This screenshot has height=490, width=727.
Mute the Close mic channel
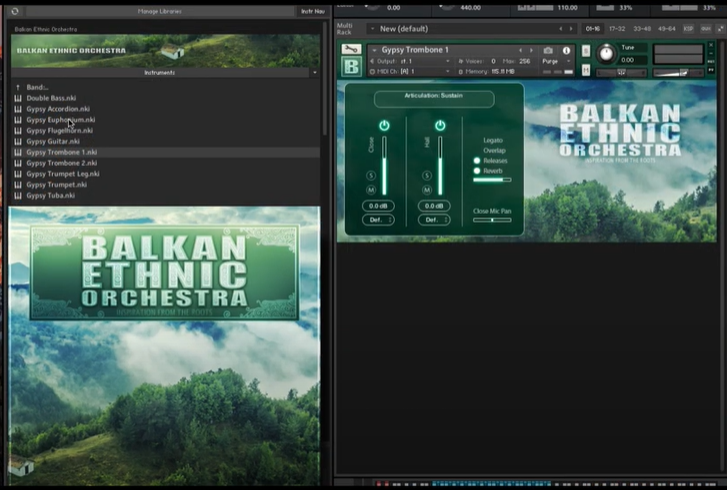(x=371, y=190)
